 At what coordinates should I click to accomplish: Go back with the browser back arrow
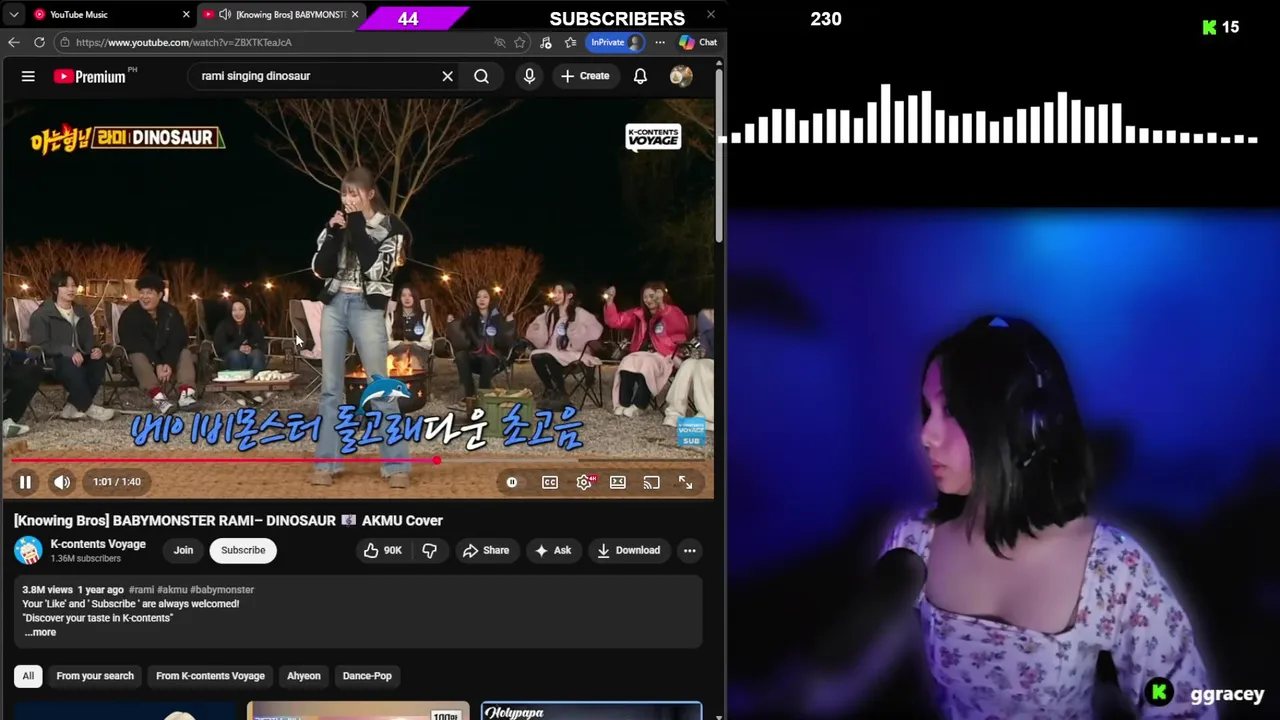point(13,42)
